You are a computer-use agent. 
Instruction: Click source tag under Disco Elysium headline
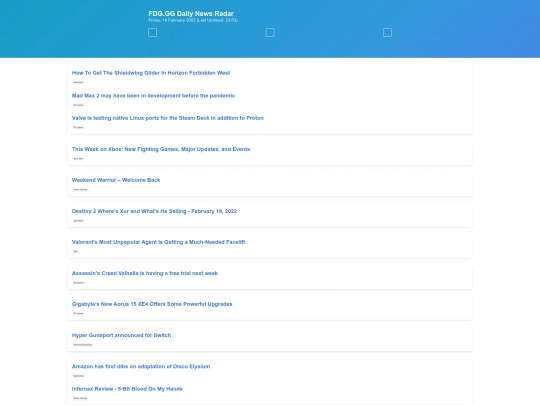point(79,376)
